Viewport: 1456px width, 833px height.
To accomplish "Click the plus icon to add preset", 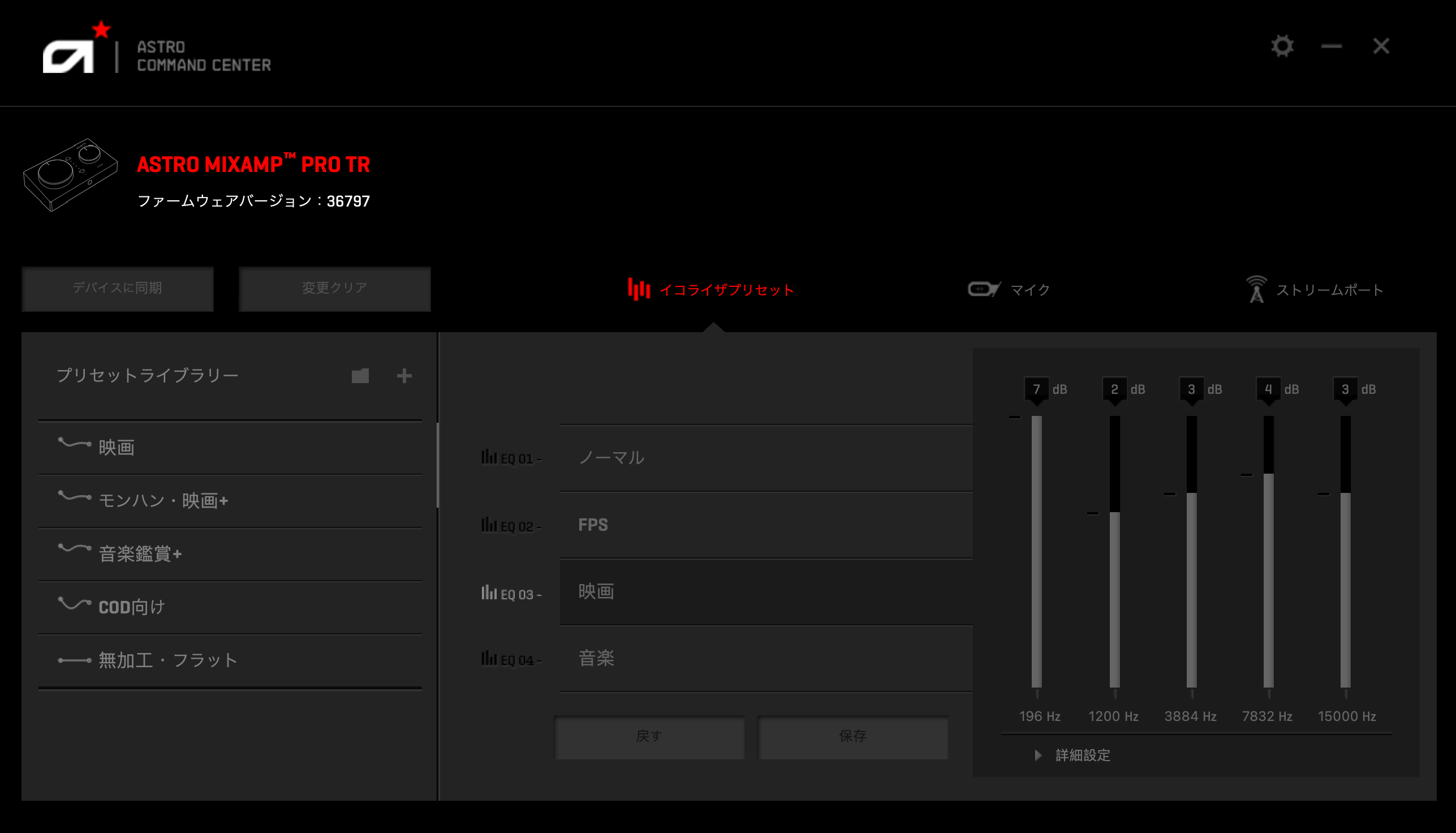I will pos(404,376).
